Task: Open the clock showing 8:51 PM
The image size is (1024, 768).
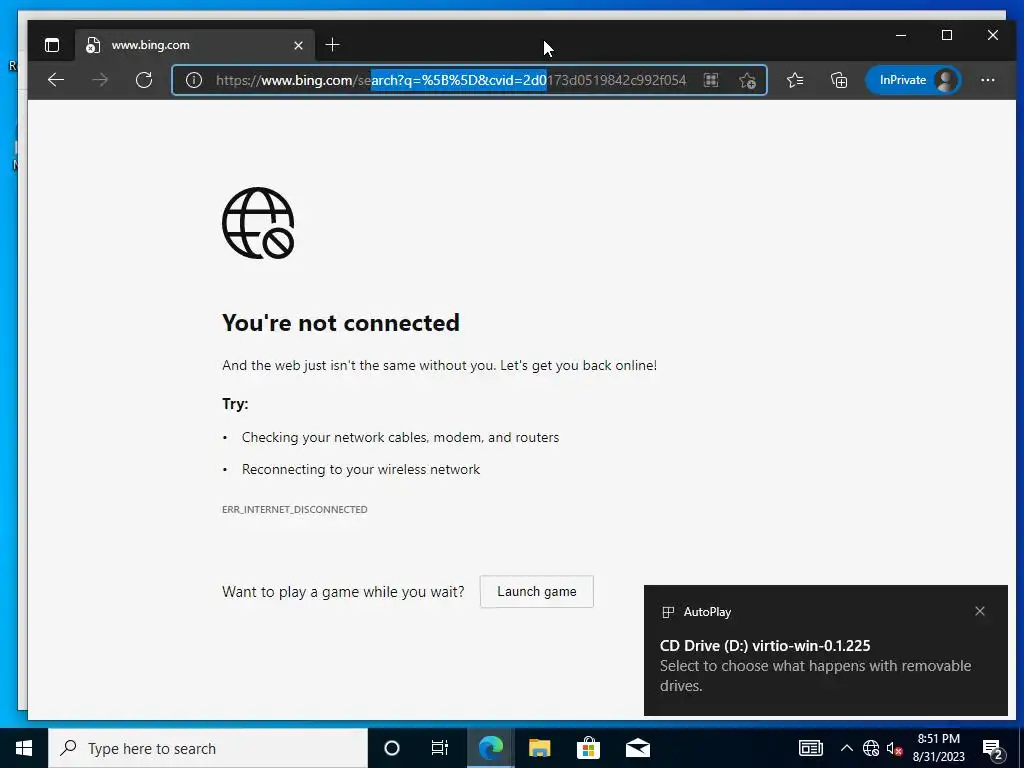Action: pyautogui.click(x=938, y=748)
